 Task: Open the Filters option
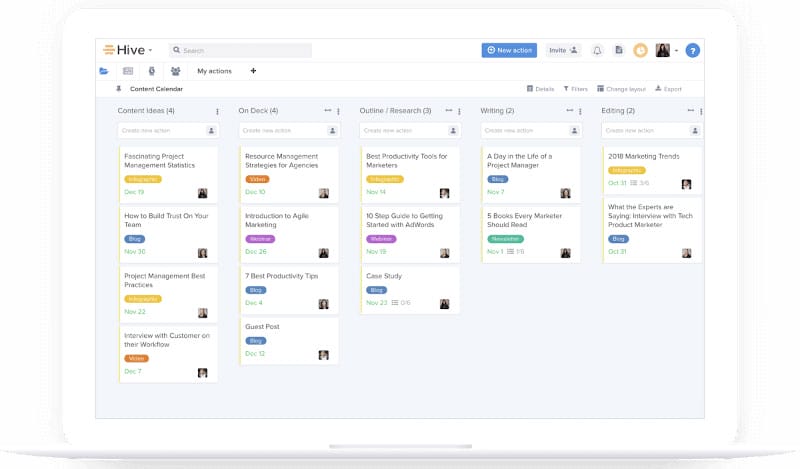point(575,89)
